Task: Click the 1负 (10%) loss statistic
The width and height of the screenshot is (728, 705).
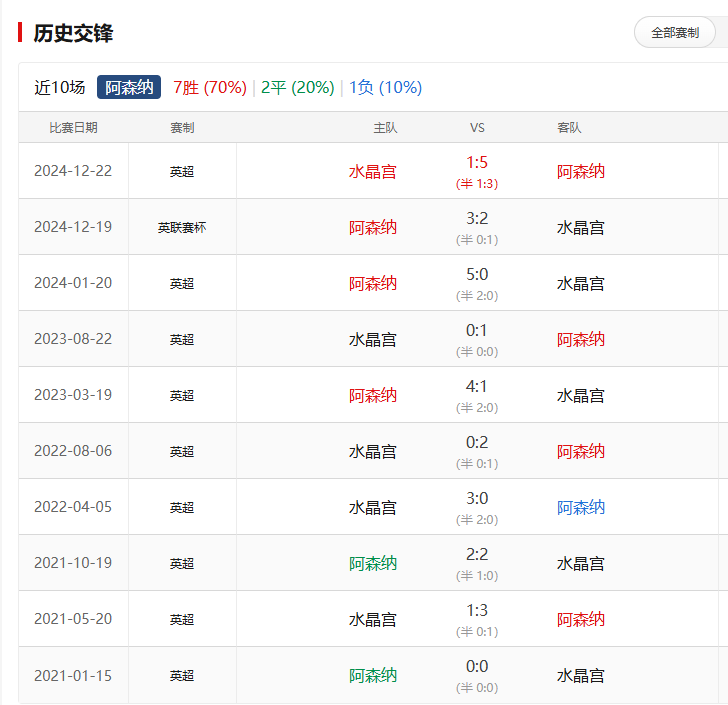Action: 385,87
